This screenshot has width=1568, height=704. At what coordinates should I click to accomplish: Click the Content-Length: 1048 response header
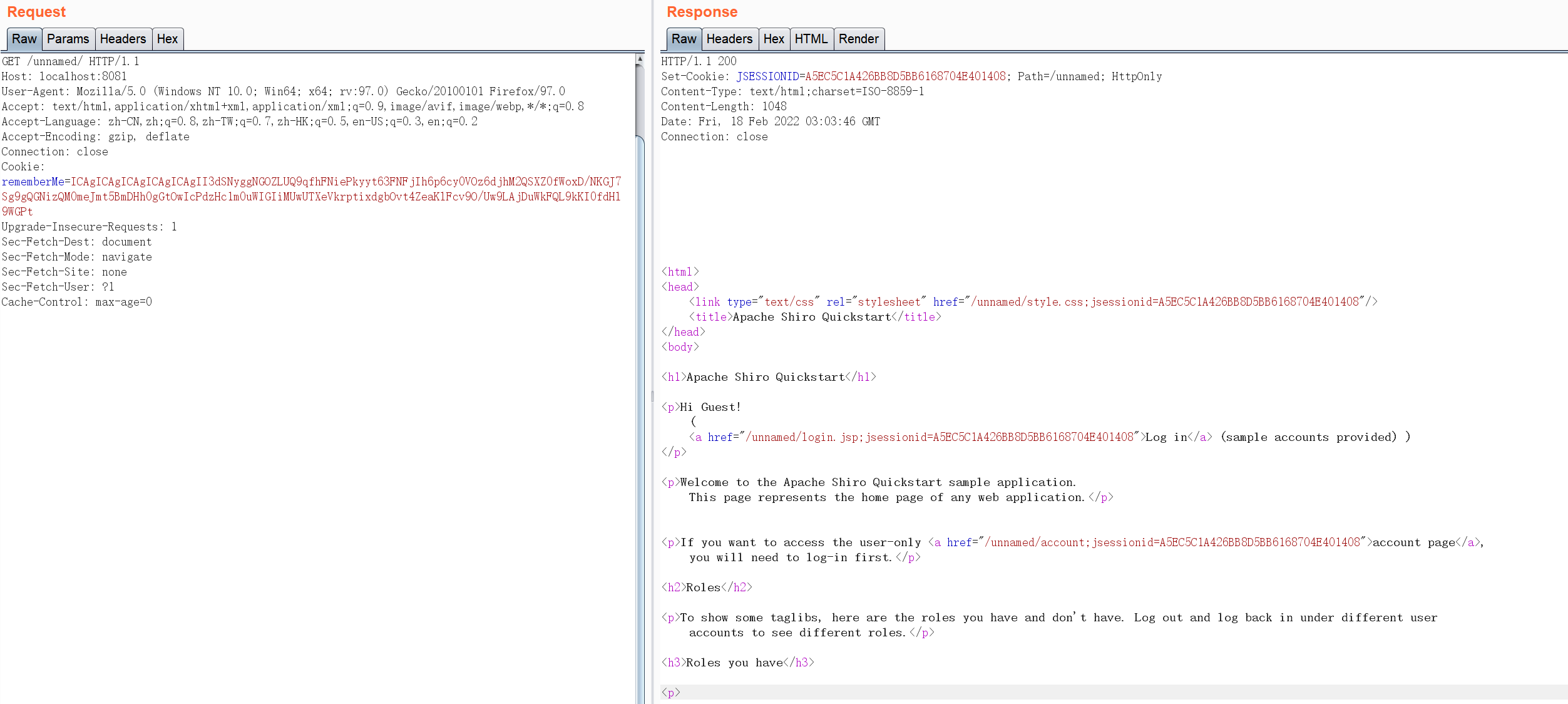[724, 106]
